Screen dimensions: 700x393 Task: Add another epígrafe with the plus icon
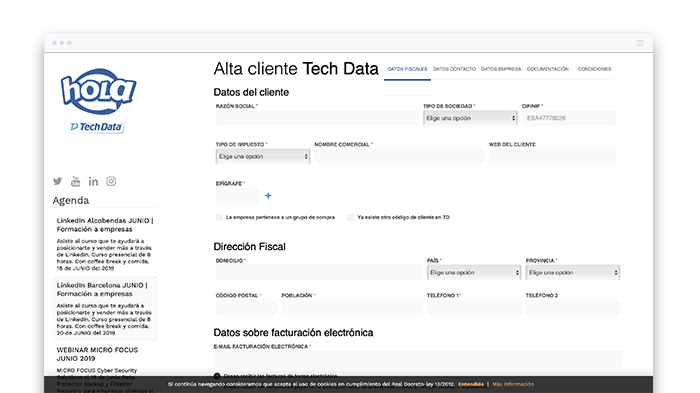268,196
